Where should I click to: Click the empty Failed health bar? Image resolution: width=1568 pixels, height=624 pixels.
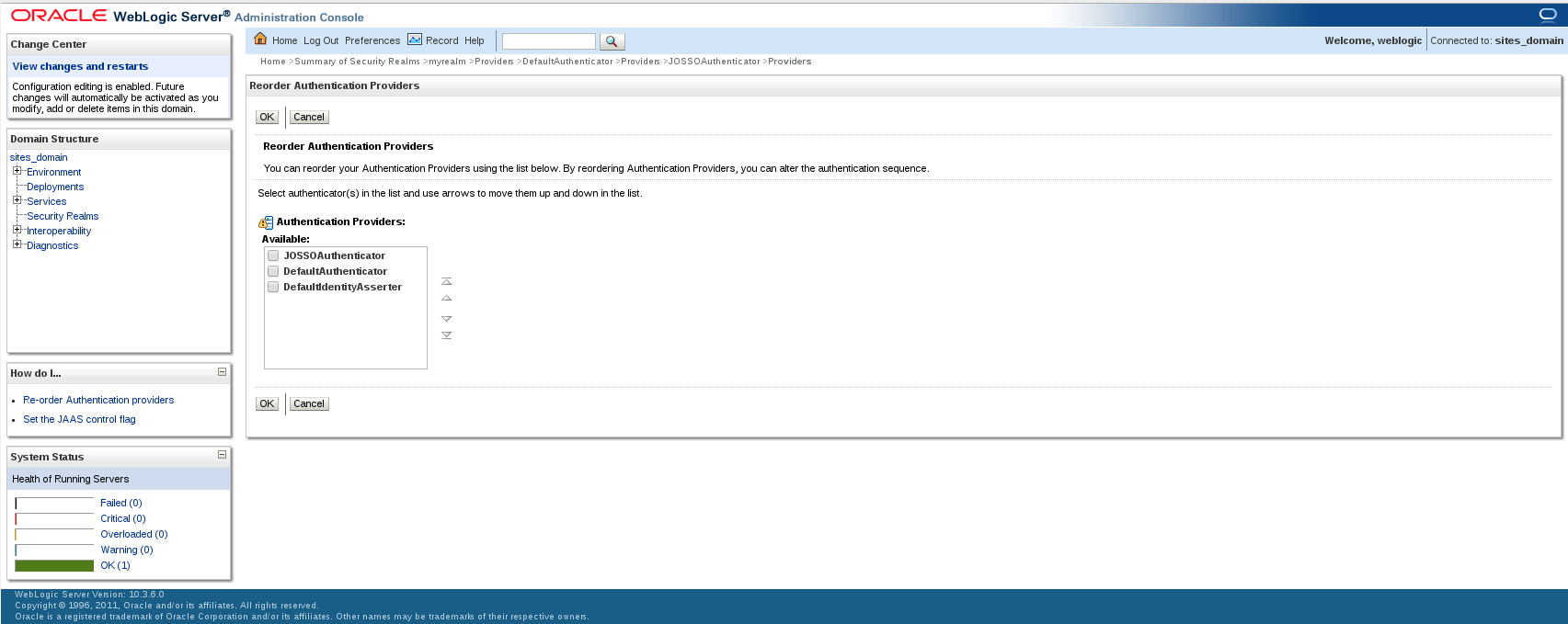click(54, 503)
